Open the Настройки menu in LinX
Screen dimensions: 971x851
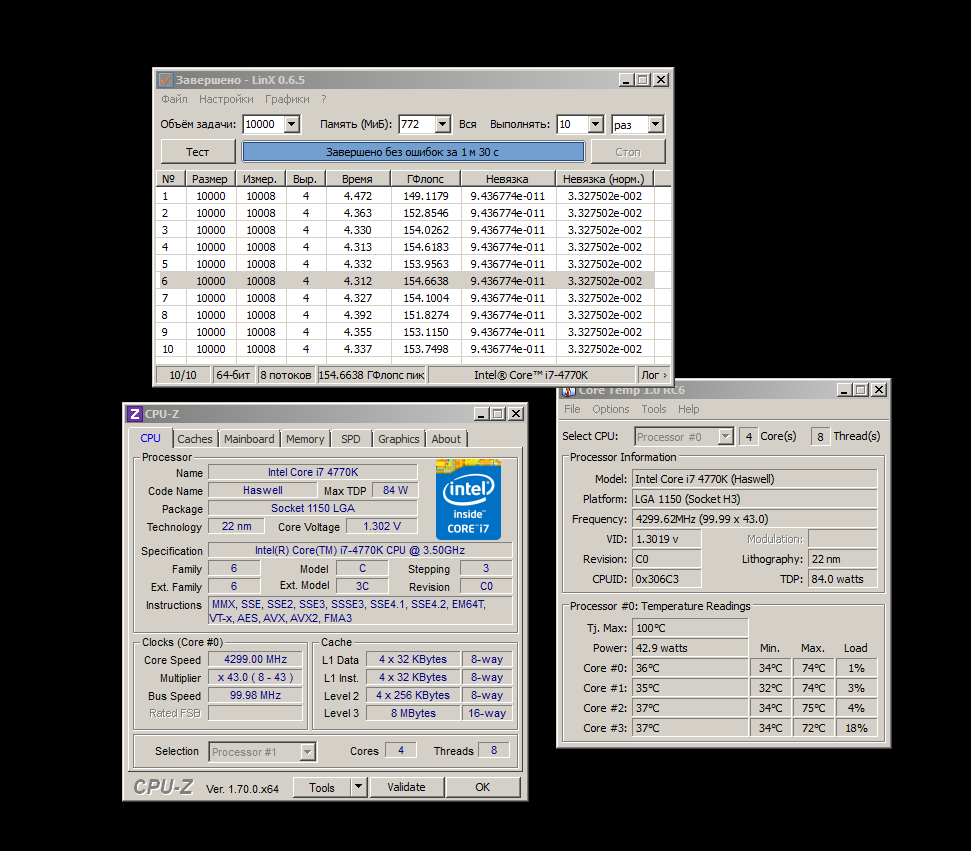(x=226, y=99)
